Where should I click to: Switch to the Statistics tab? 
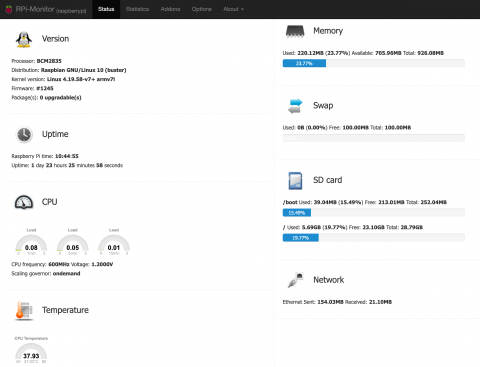(137, 9)
